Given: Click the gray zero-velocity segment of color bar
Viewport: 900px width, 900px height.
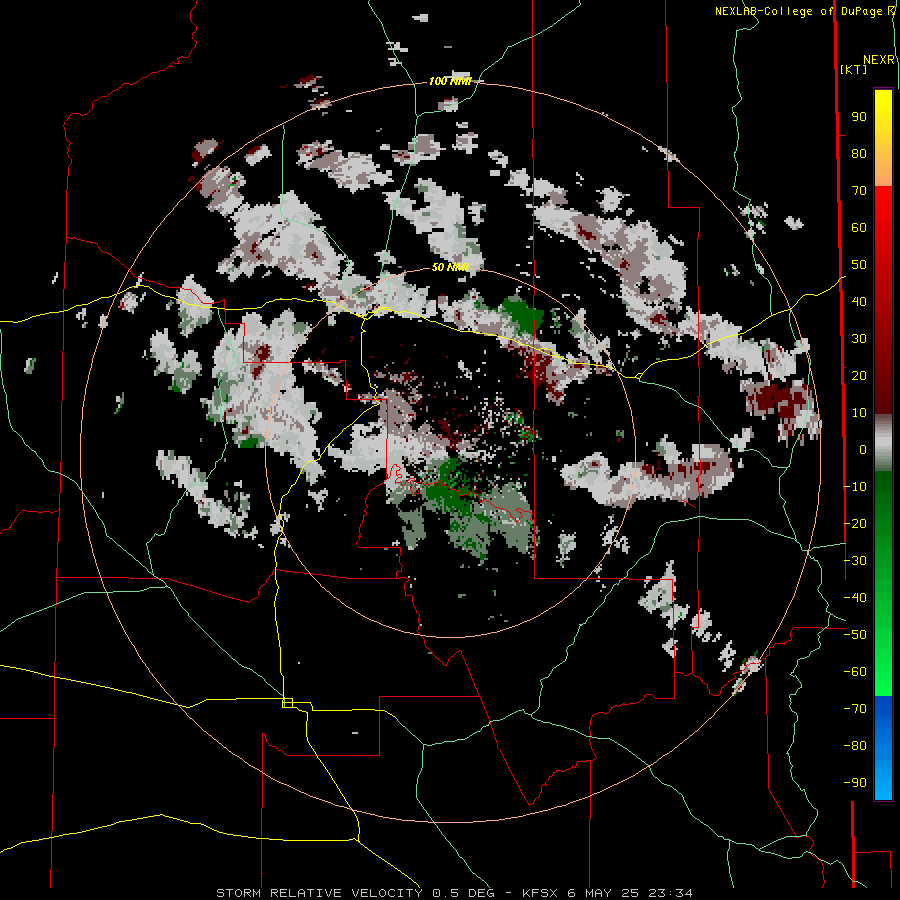Looking at the screenshot, I should [x=883, y=443].
